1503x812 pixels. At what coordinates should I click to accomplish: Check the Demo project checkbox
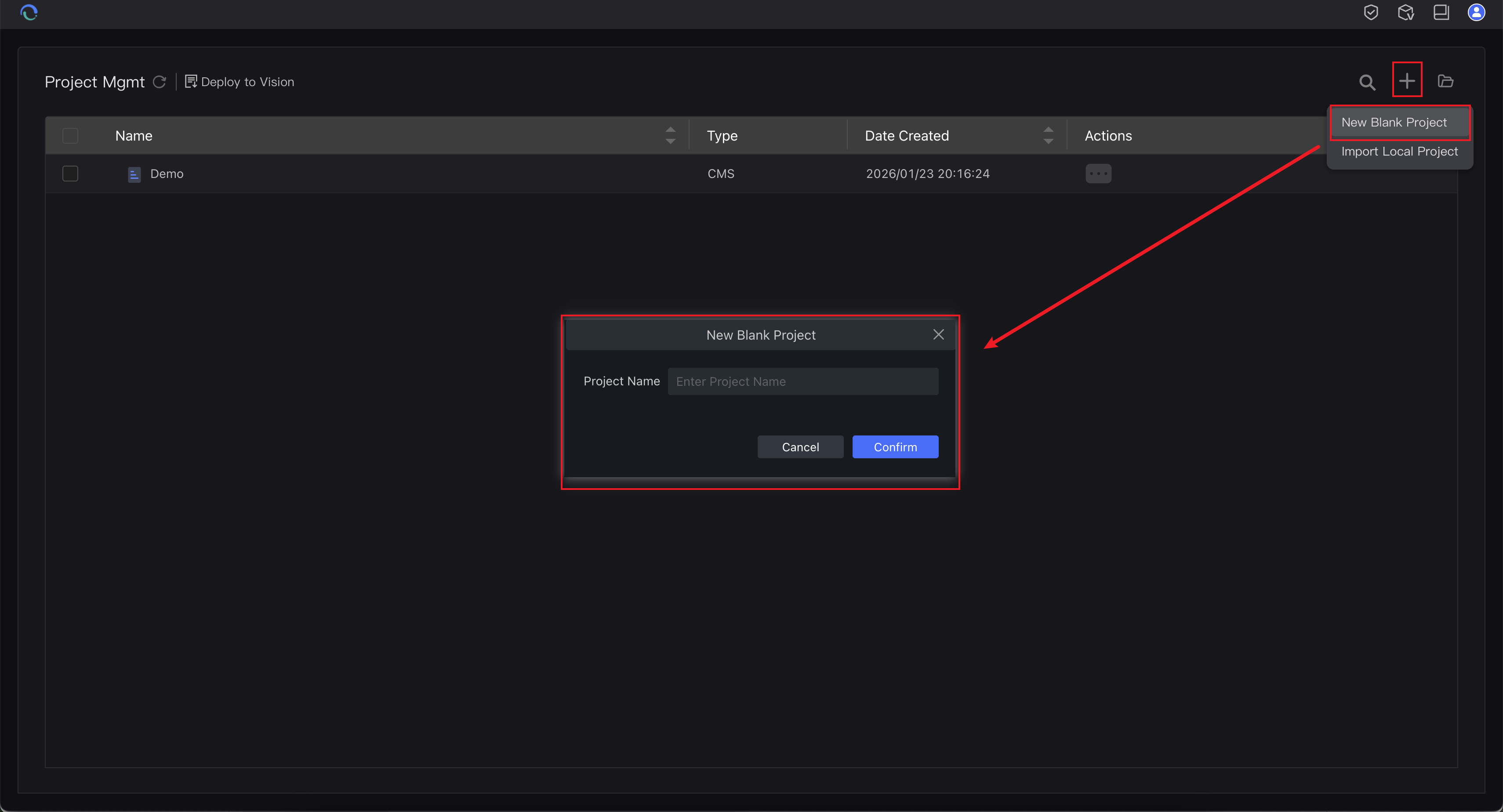70,174
